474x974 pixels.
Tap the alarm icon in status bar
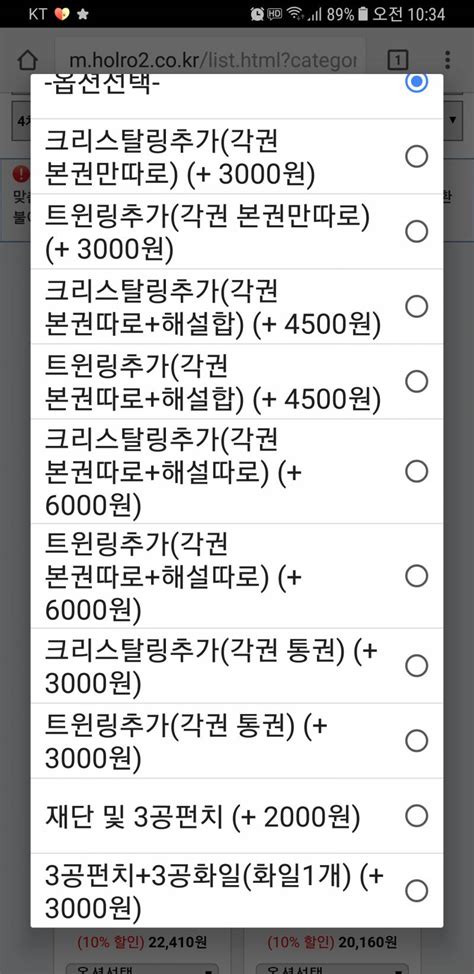pos(257,14)
